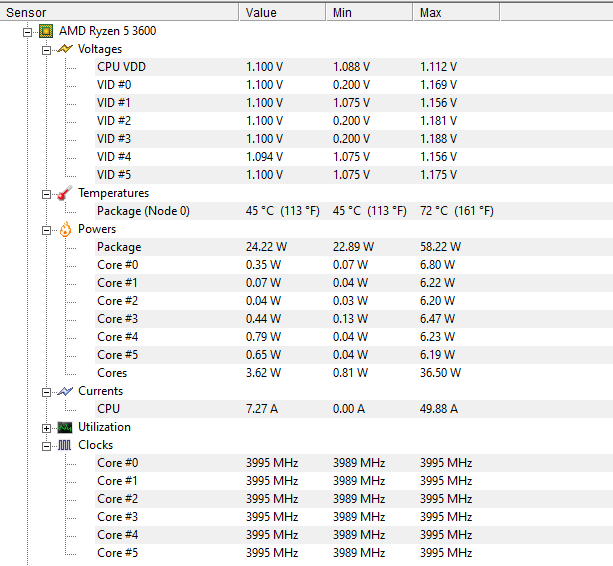Click the 0.13 W min of Core #3

350,319
